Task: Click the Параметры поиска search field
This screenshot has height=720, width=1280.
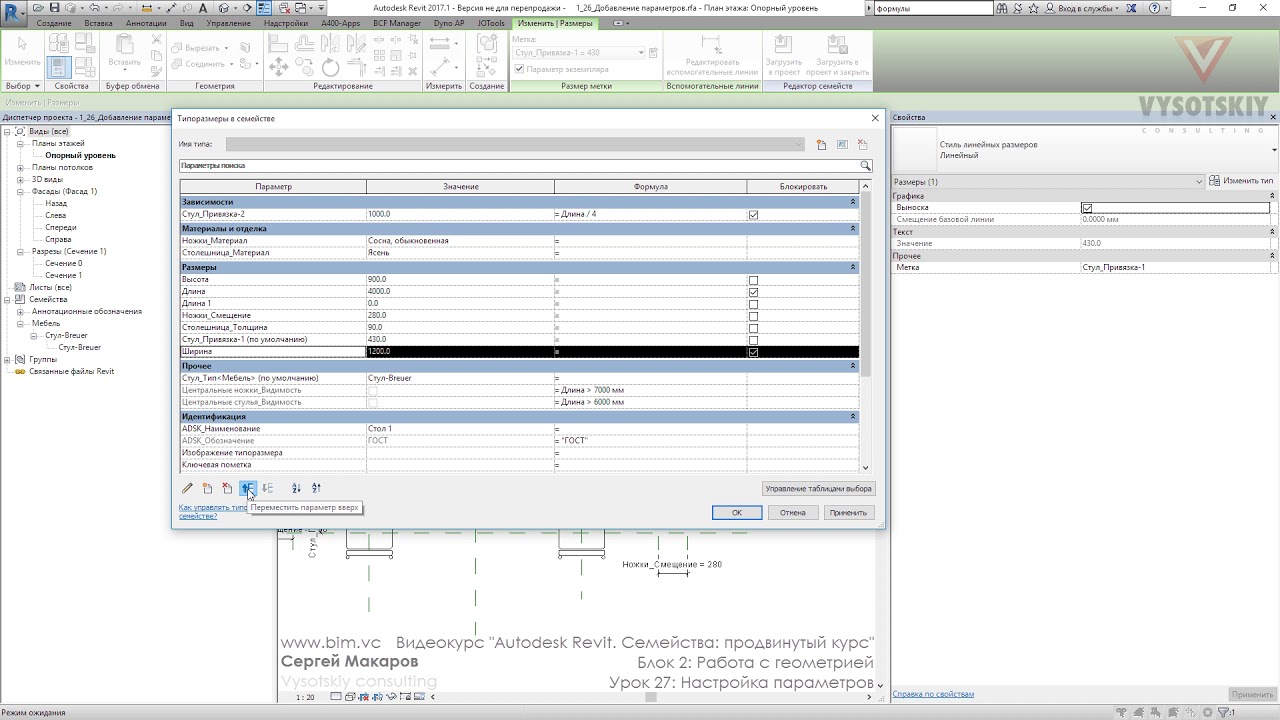Action: click(x=519, y=166)
